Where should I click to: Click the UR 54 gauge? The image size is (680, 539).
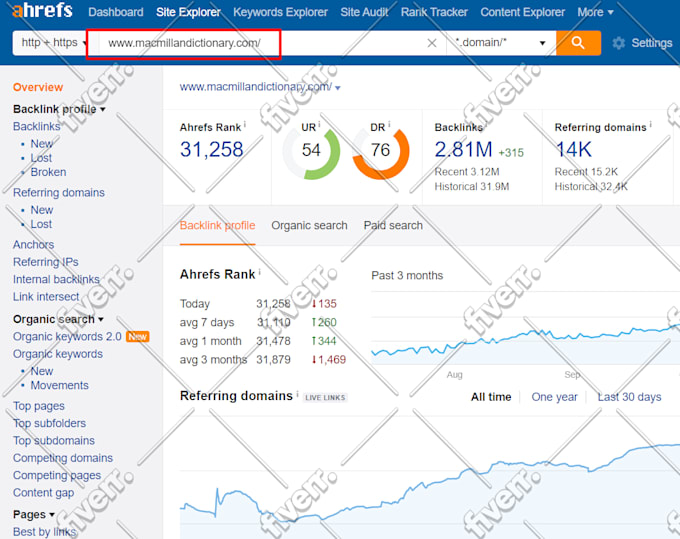pos(311,151)
